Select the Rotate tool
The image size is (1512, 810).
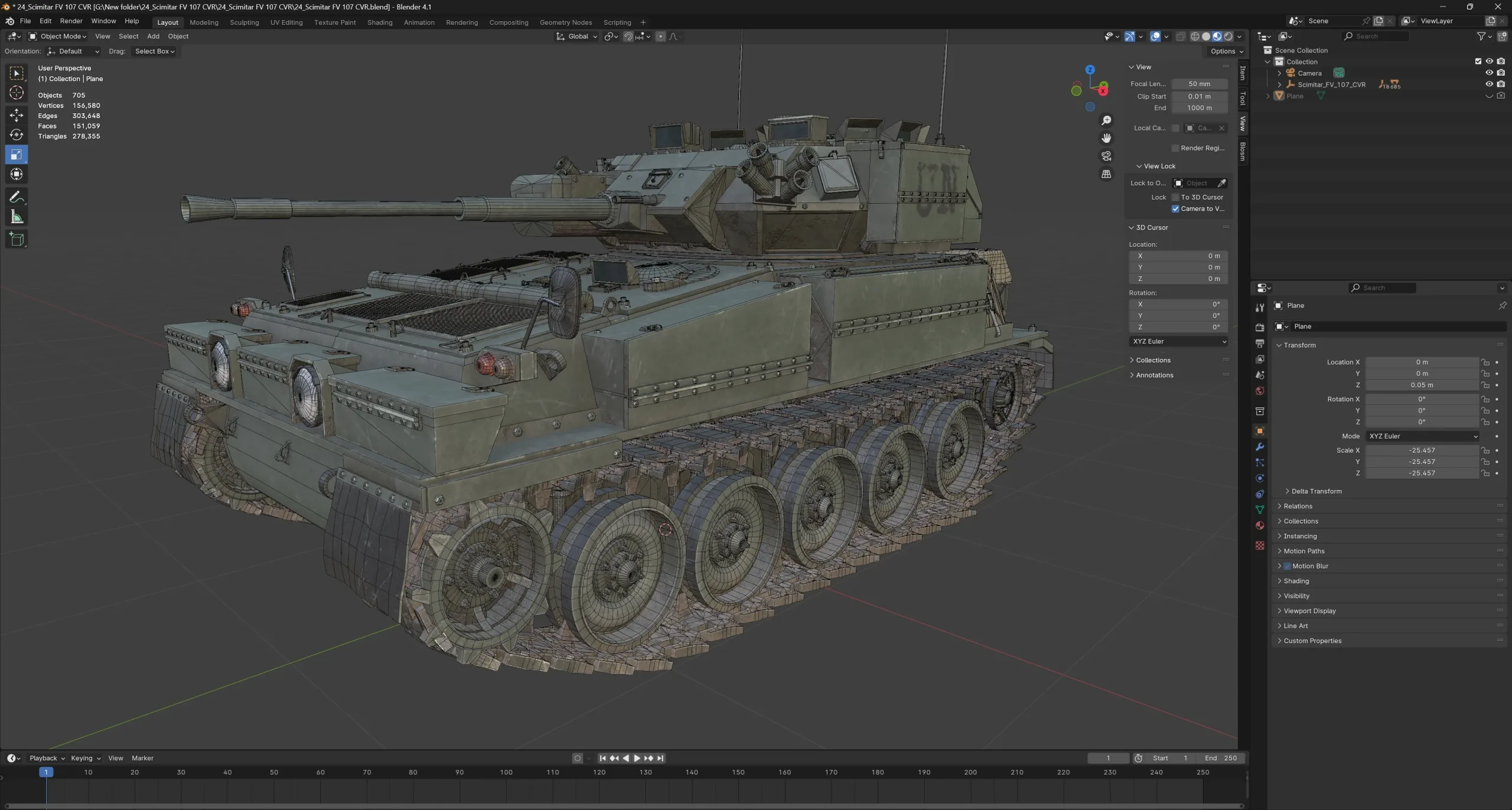point(17,135)
